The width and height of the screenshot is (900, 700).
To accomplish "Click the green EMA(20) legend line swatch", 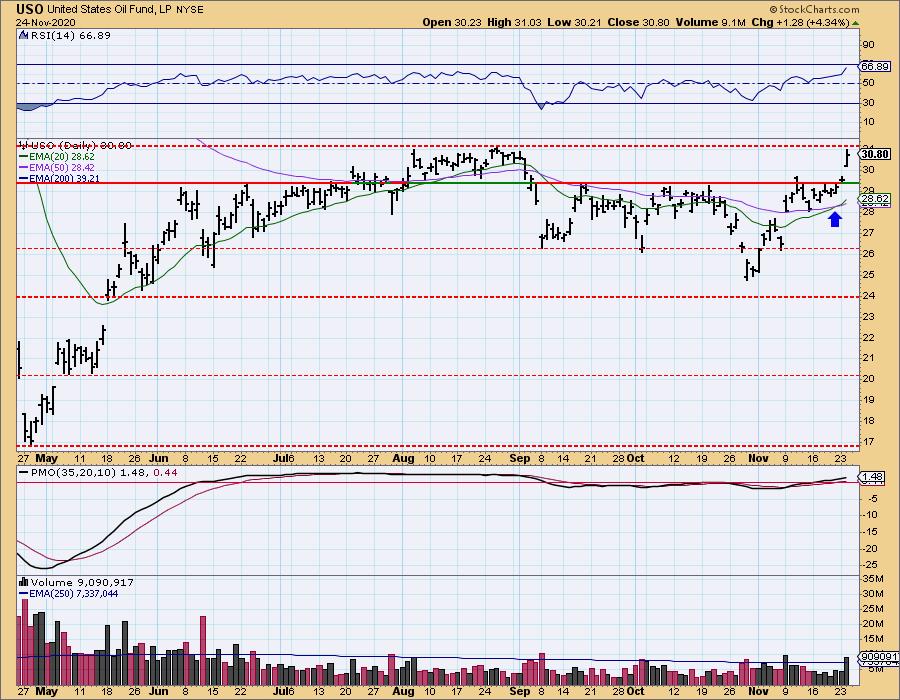I will (x=23, y=157).
